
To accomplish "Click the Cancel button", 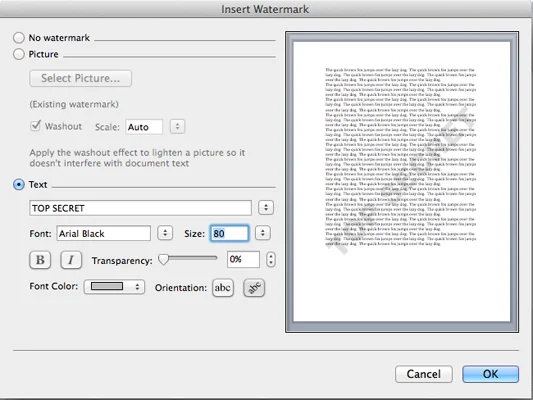I will point(424,374).
